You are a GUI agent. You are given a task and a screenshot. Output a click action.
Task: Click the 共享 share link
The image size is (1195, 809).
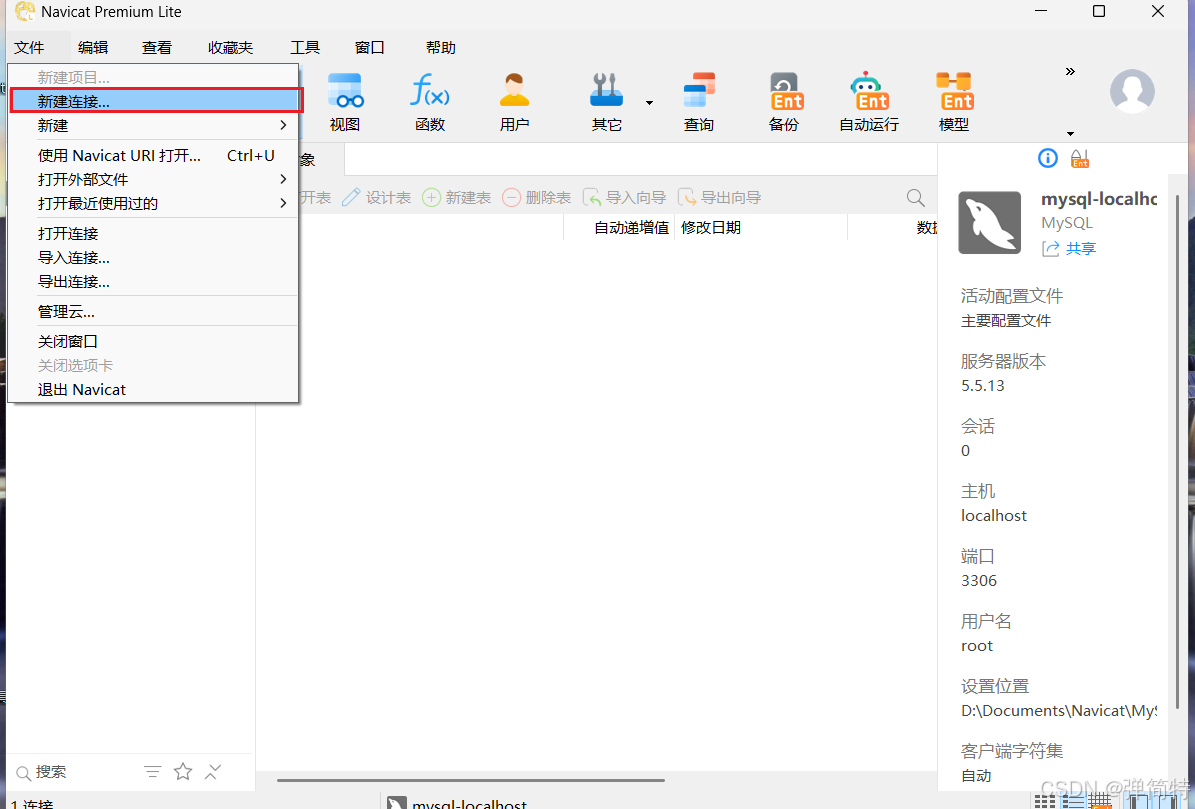pos(1069,248)
